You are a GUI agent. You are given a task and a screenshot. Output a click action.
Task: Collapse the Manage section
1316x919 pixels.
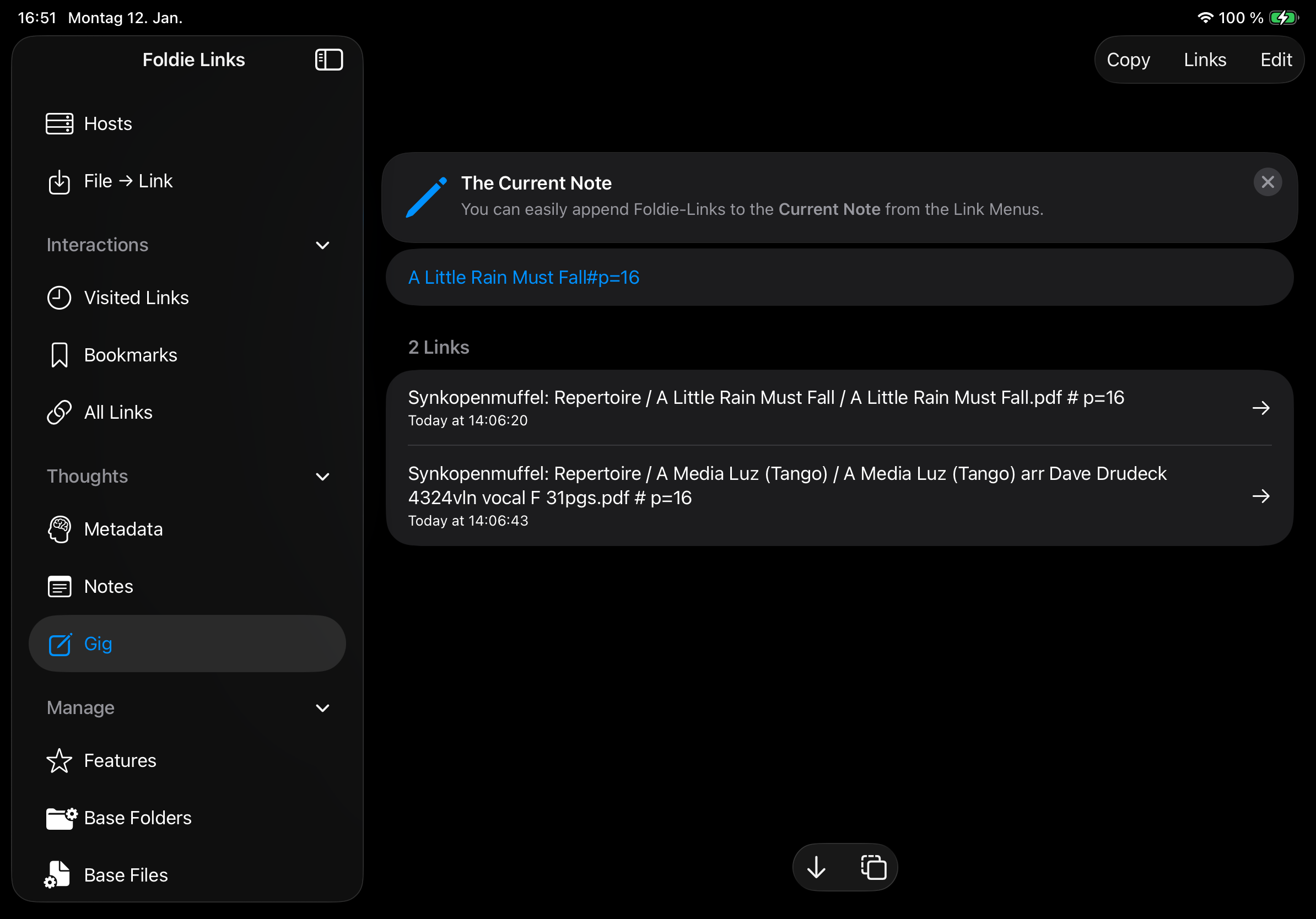(322, 708)
